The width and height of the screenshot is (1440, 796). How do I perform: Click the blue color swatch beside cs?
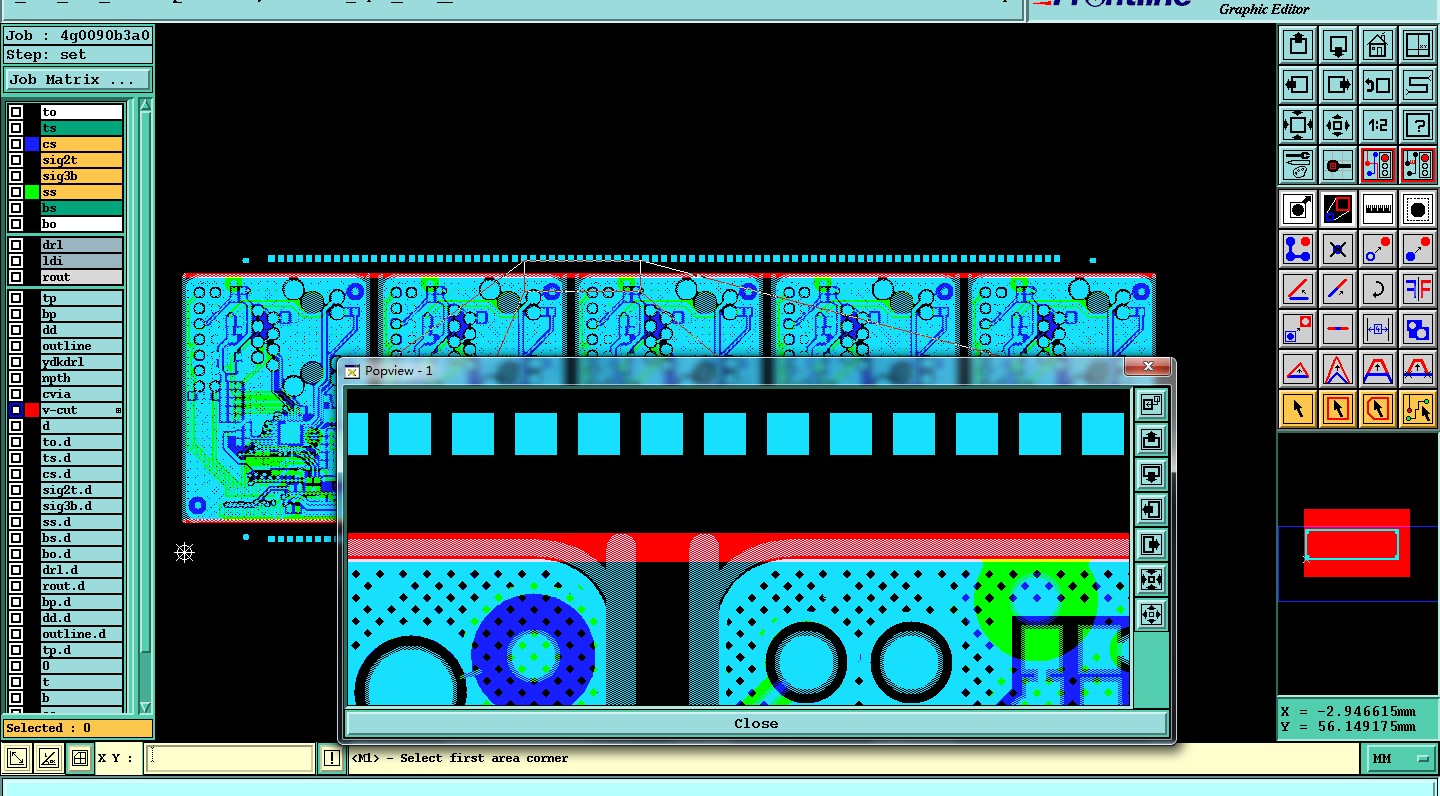[32, 144]
